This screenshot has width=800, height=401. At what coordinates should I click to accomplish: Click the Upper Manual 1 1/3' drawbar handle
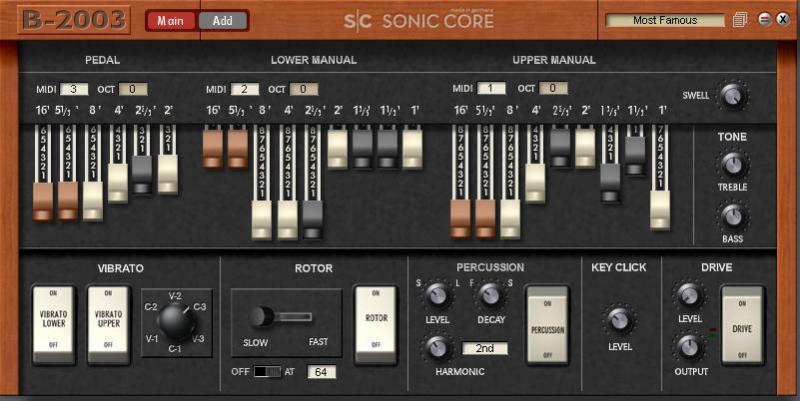tap(635, 156)
